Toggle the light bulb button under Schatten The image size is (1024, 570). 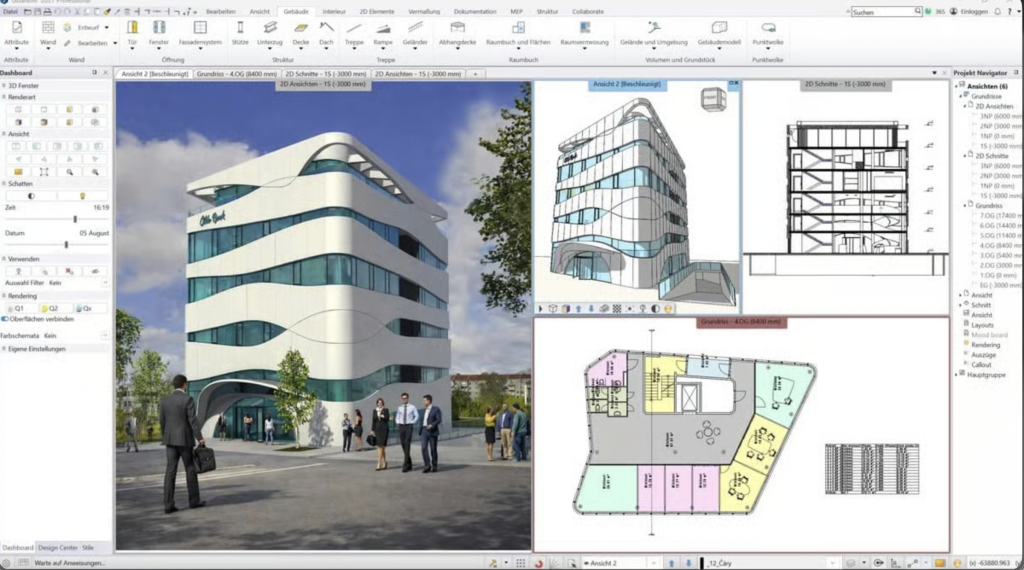(82, 196)
